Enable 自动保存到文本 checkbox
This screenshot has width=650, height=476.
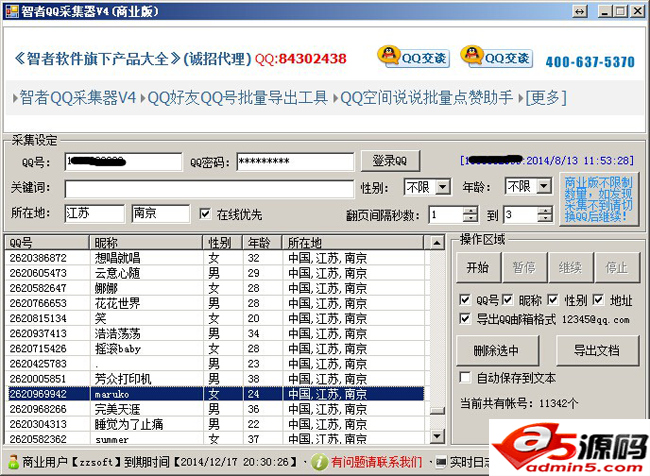(465, 377)
